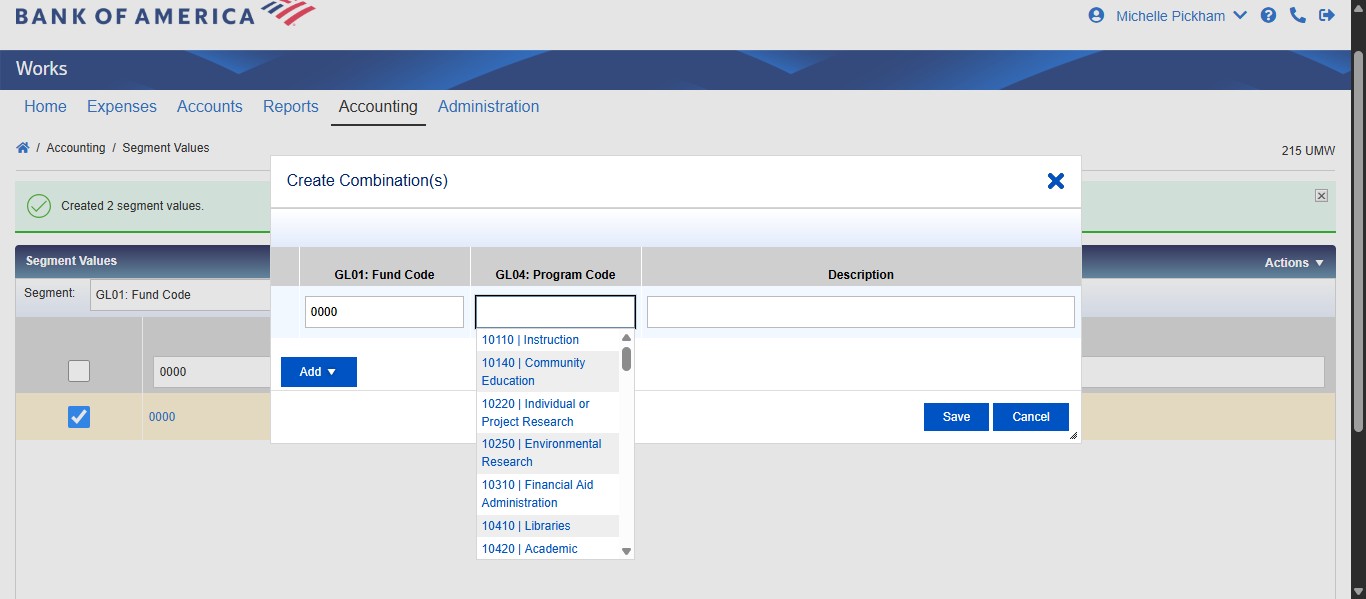Click the sign-out icon
This screenshot has width=1366, height=599.
(1327, 15)
